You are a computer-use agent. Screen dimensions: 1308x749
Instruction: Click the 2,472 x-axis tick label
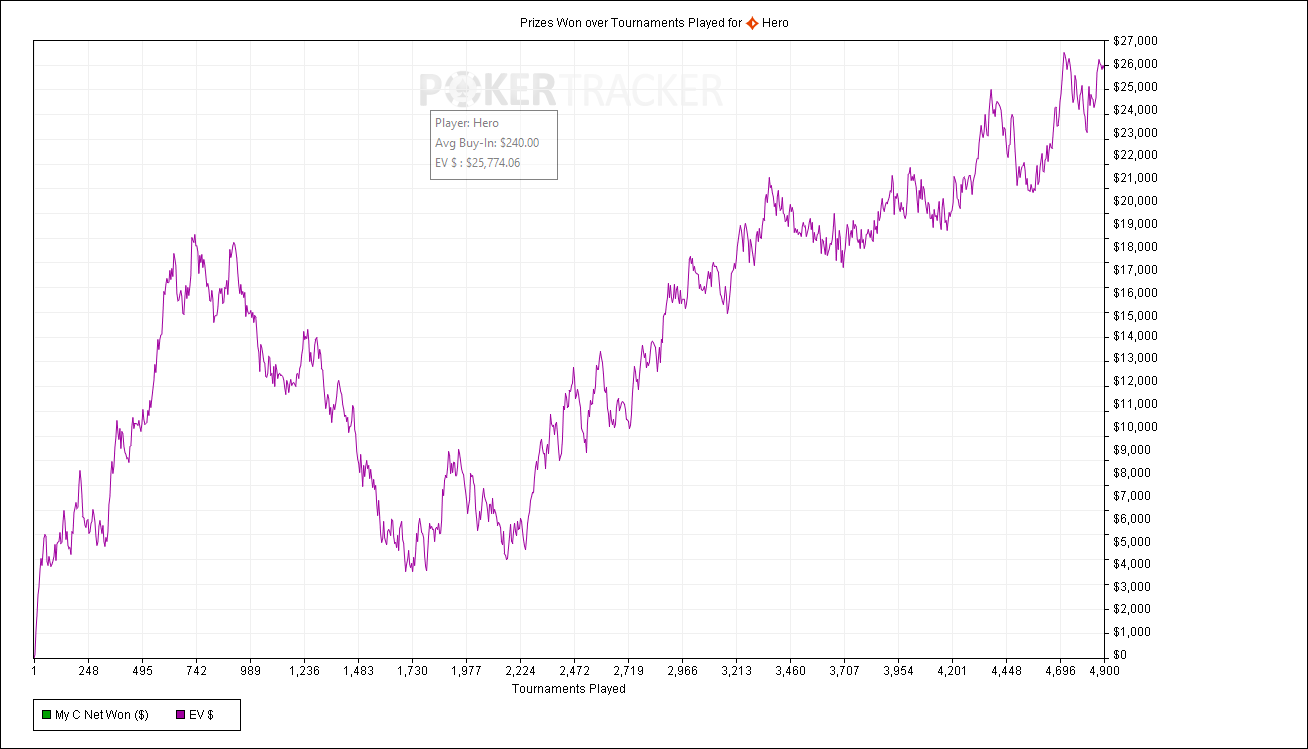[574, 671]
